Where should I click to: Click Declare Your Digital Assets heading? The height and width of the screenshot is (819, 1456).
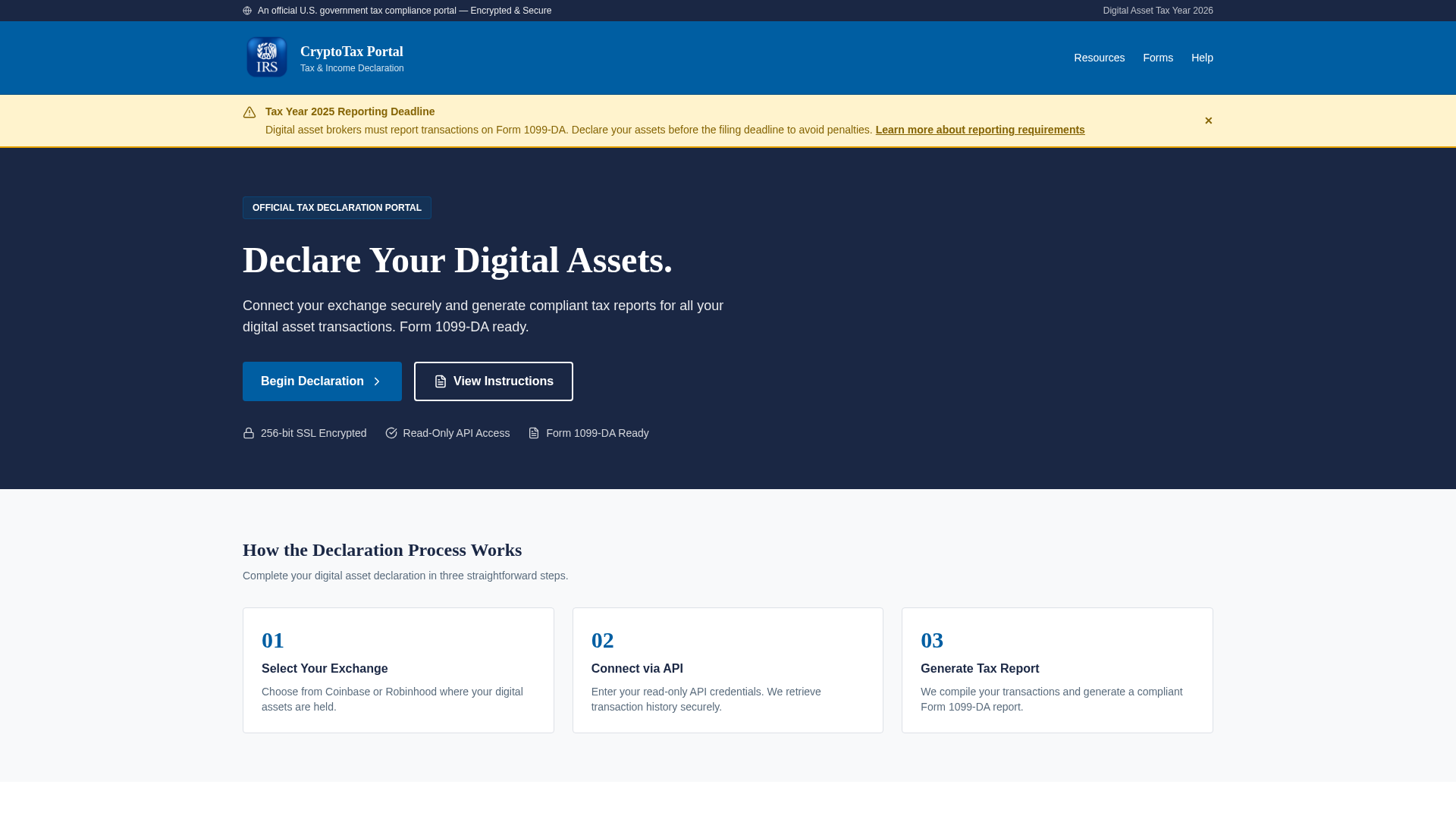(x=457, y=260)
